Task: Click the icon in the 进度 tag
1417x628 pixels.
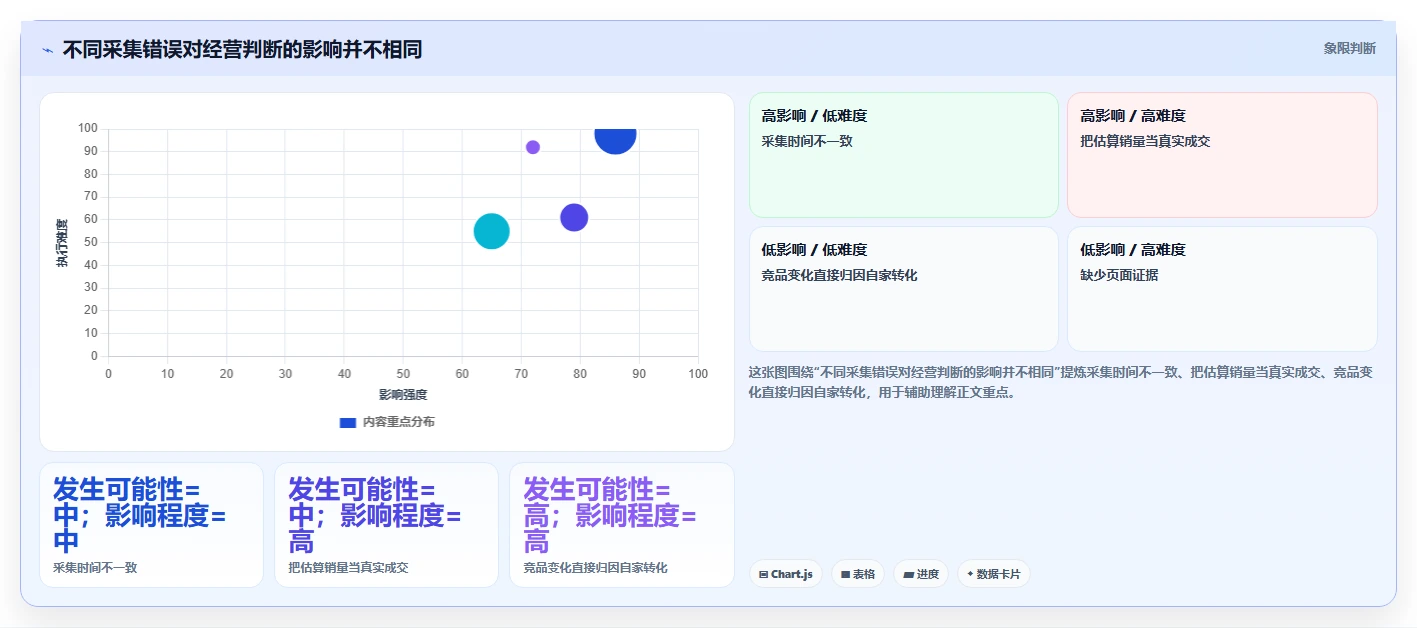Action: [908, 575]
